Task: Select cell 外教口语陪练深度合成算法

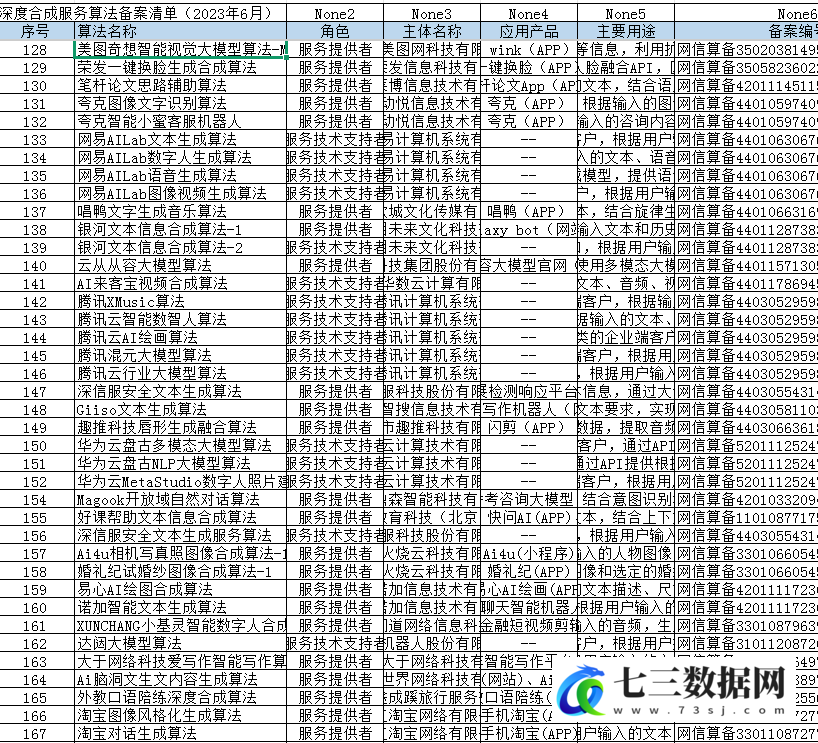Action: [x=181, y=698]
